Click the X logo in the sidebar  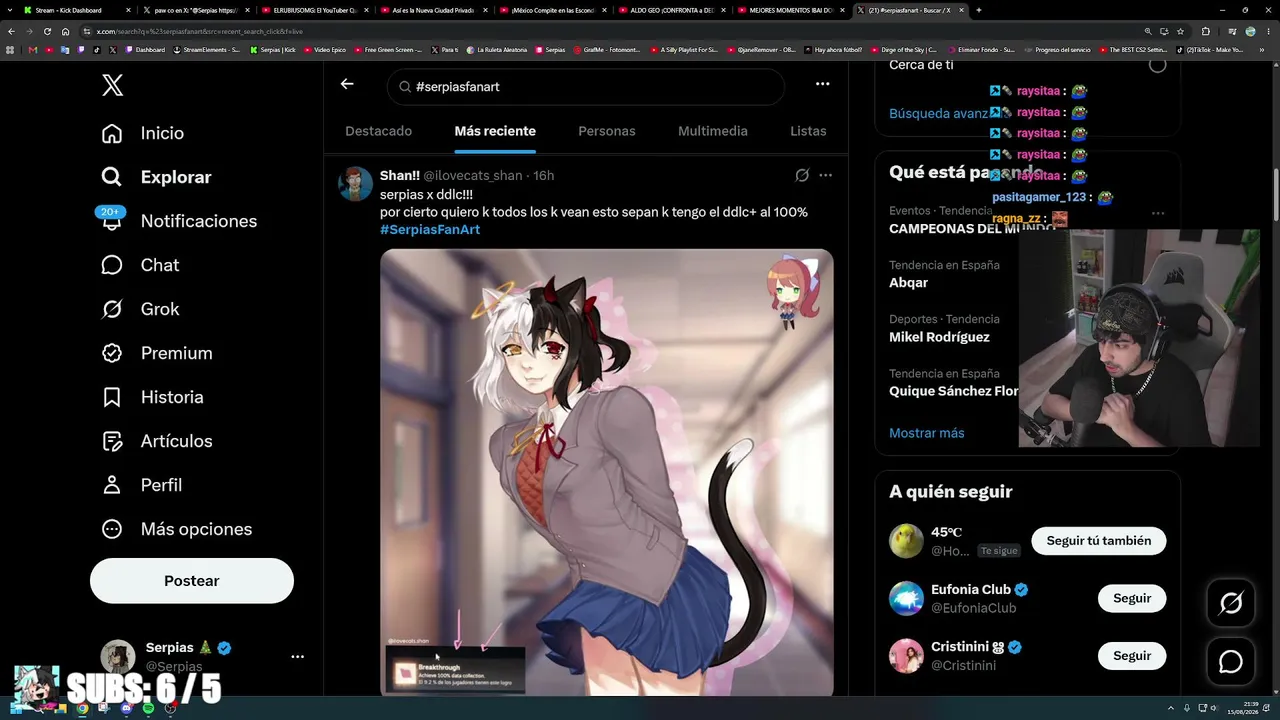tap(112, 86)
